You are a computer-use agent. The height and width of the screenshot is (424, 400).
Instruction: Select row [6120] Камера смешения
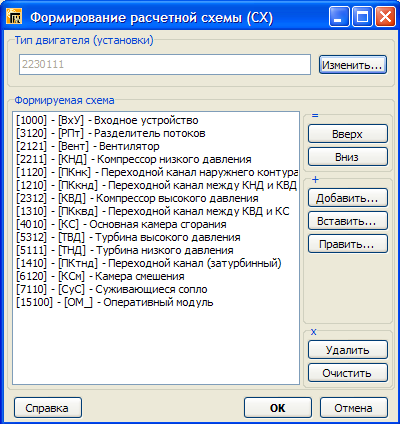(156, 276)
